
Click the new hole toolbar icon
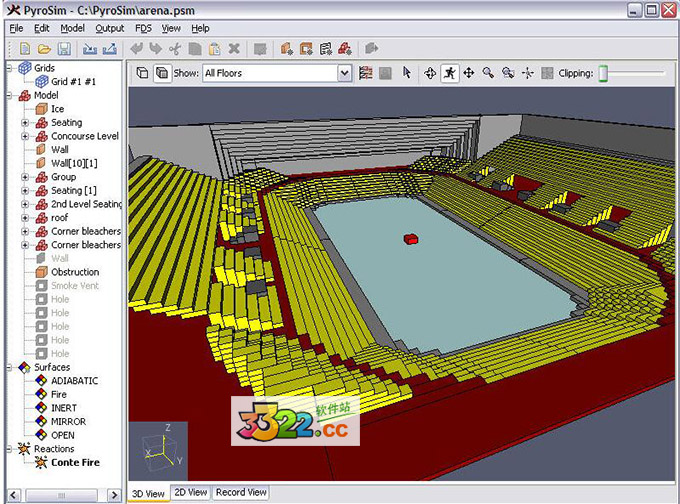[306, 49]
